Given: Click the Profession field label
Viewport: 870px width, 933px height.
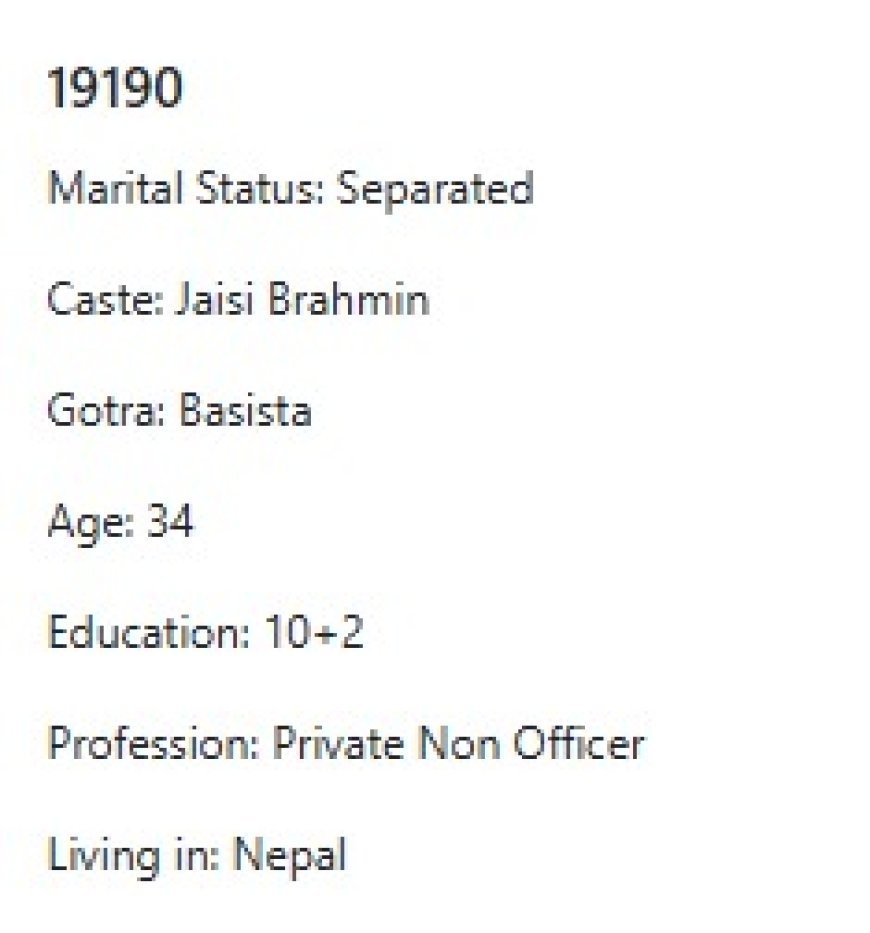Looking at the screenshot, I should point(155,744).
